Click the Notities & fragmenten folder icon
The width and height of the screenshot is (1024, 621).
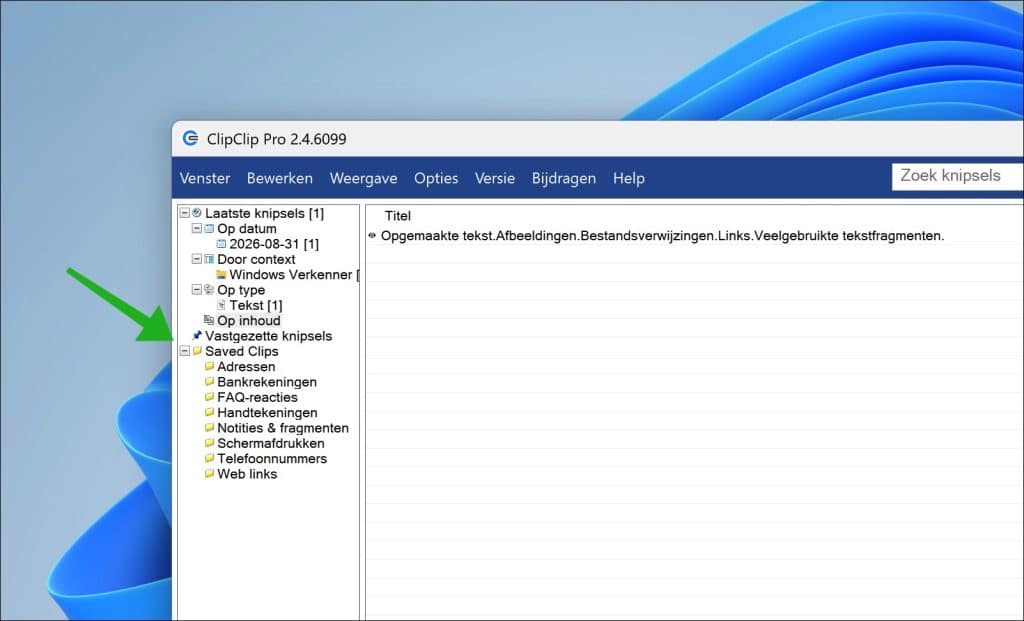coord(209,428)
